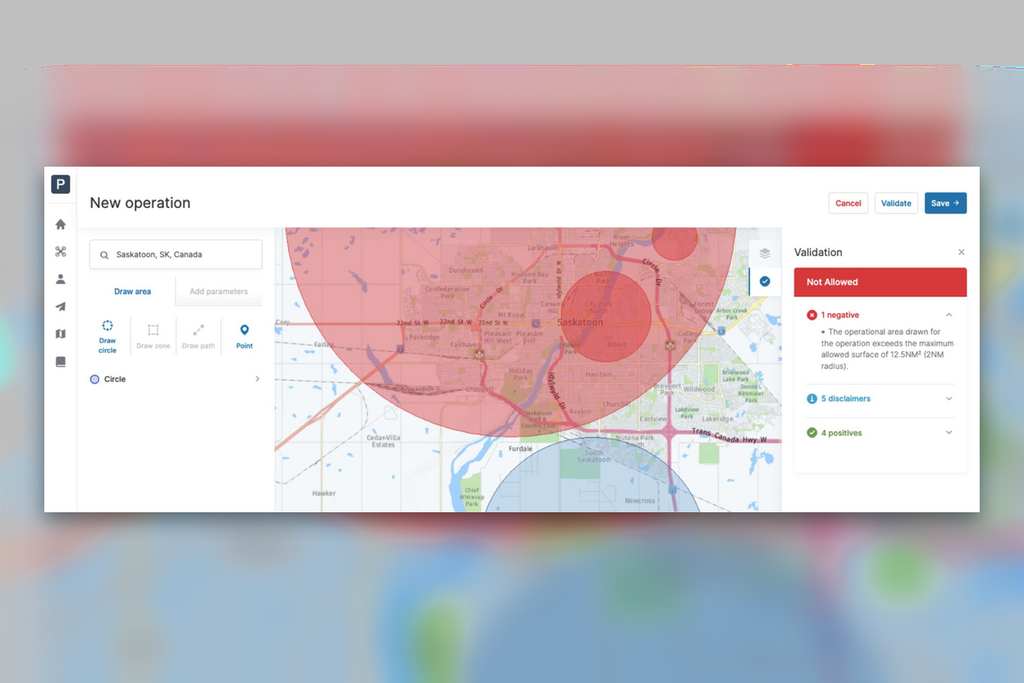This screenshot has width=1024, height=683.
Task: Click the search magnifier icon
Action: click(x=104, y=255)
